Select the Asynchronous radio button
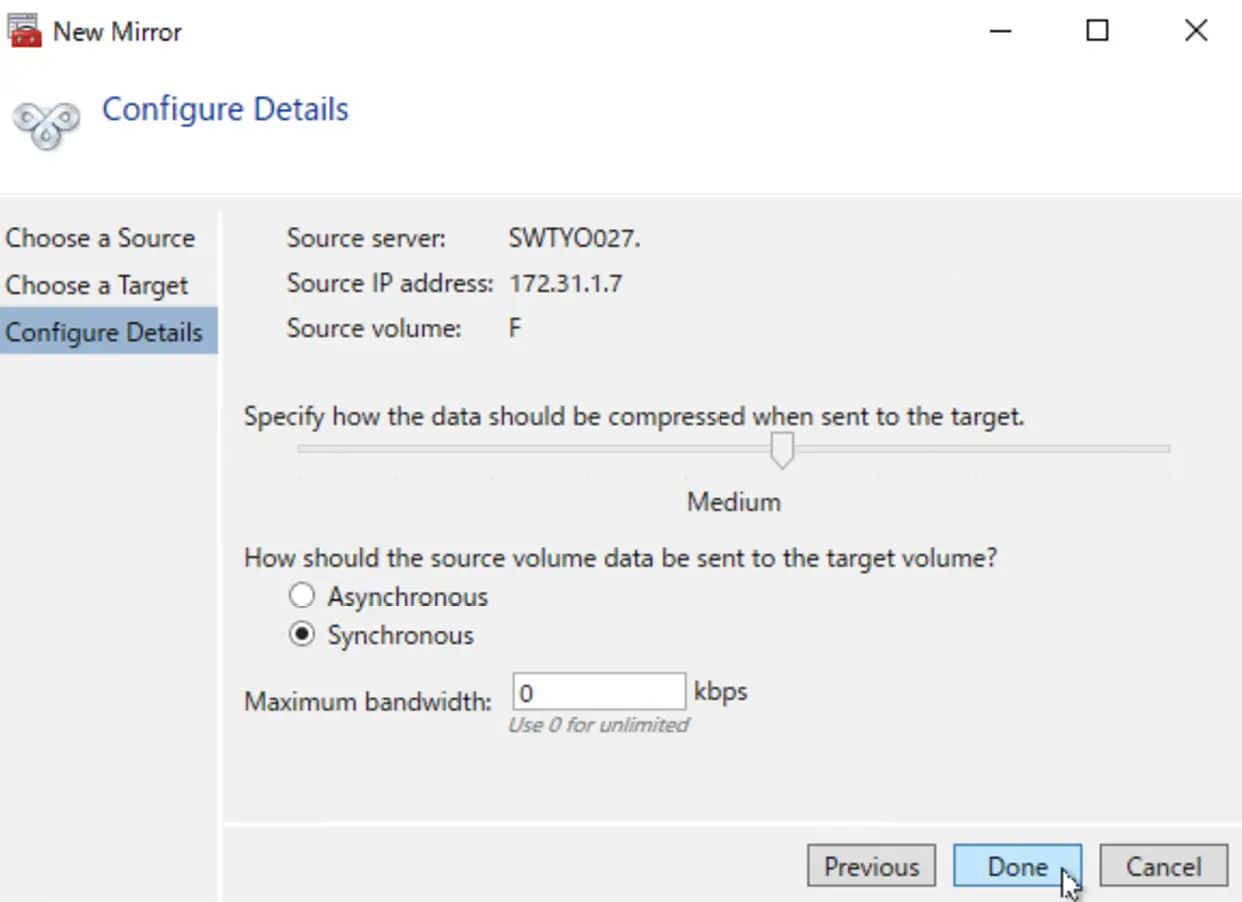 [302, 596]
